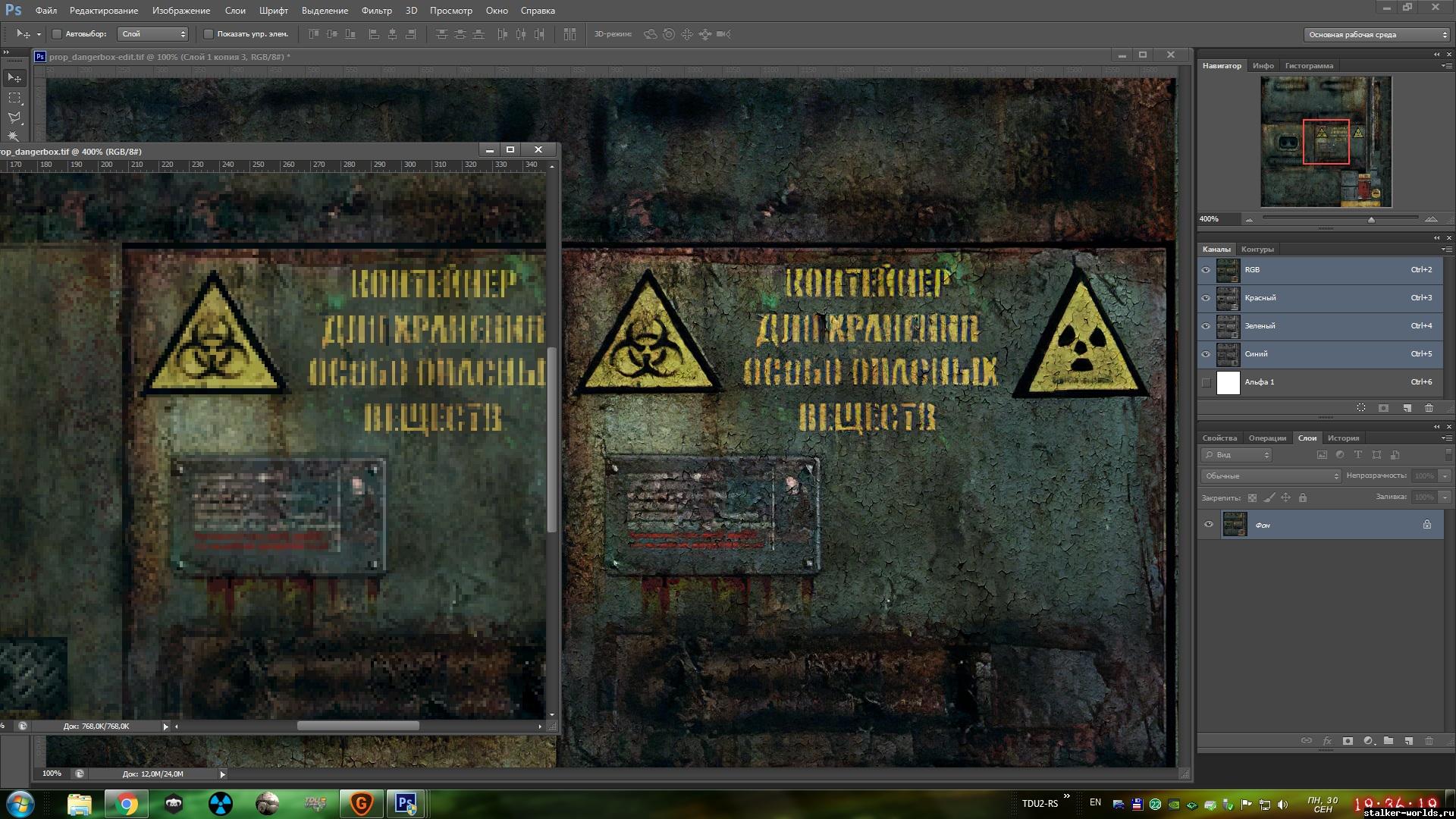1456x819 pixels.
Task: Open Обычные blend mode dropdown
Action: click(x=1271, y=476)
